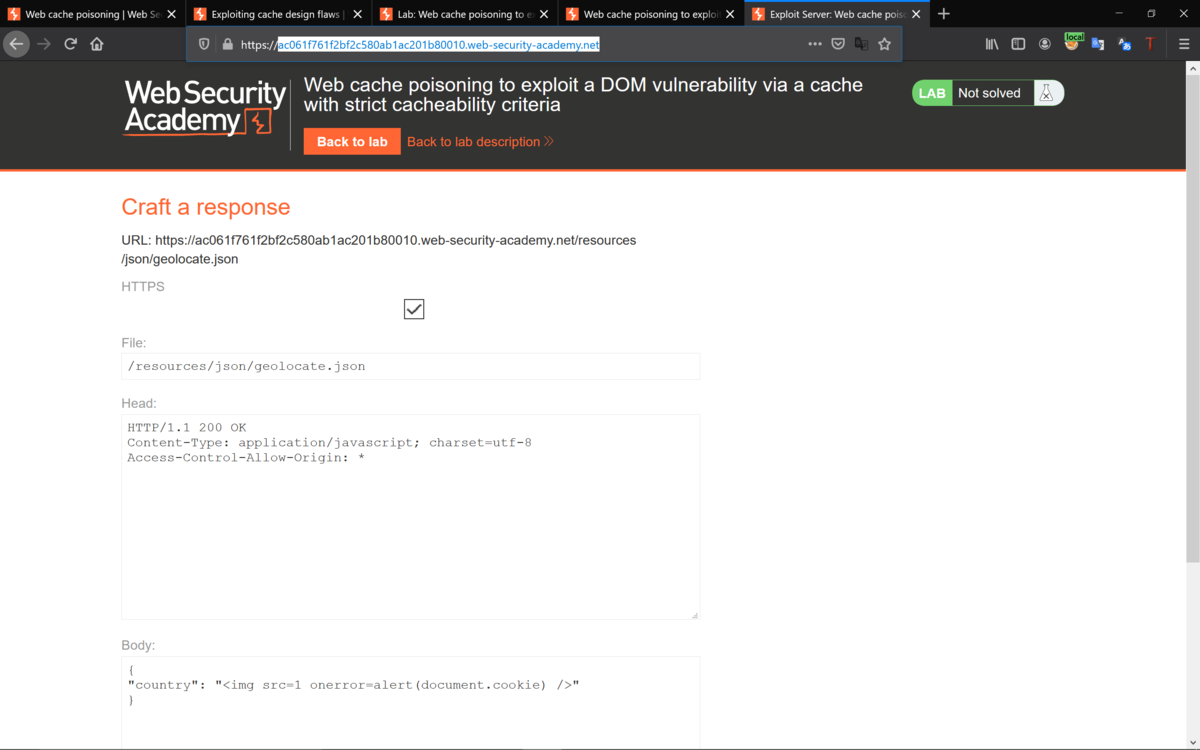The height and width of the screenshot is (750, 1200).
Task: Toggle the HTTPS checkbox
Action: 414,309
